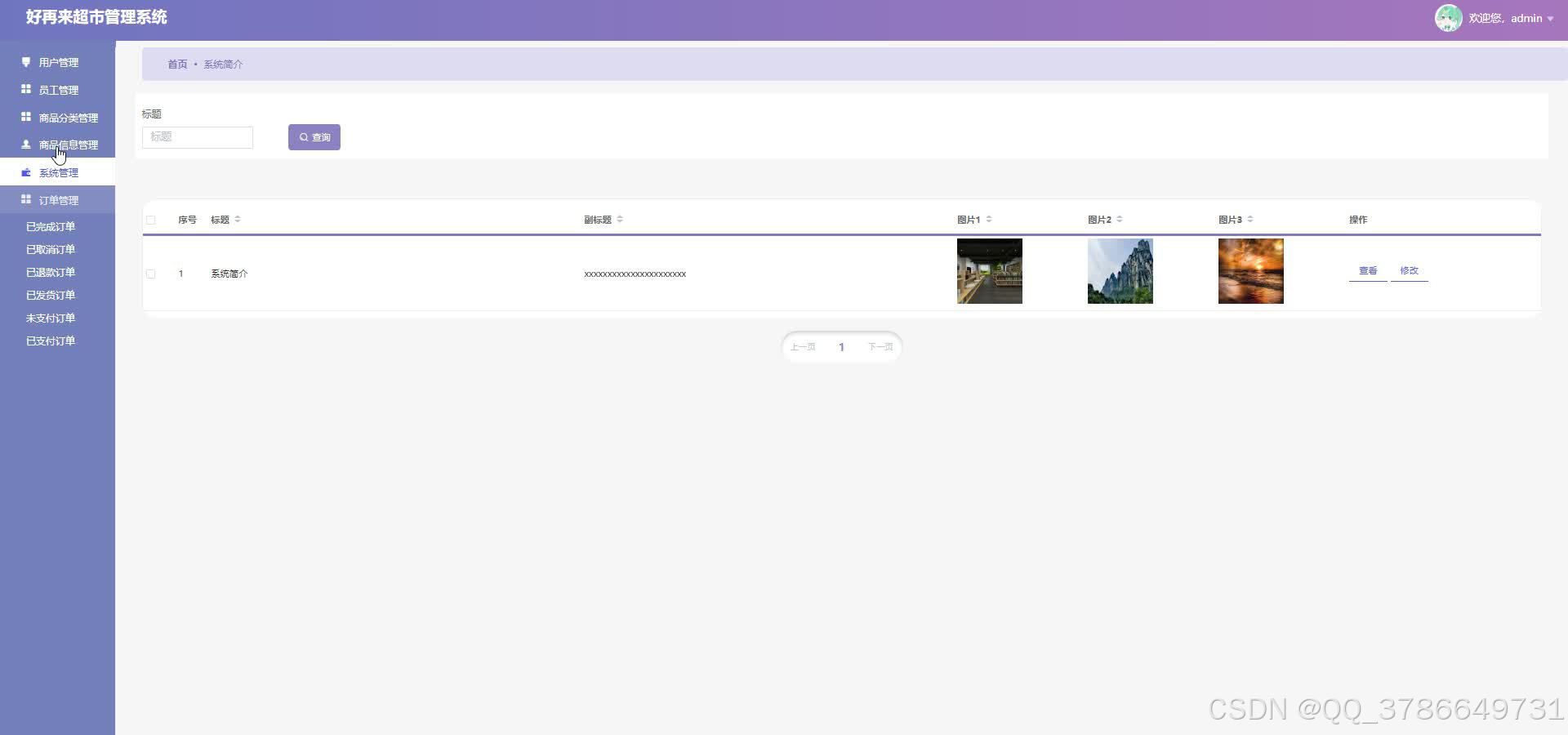Go to 已完成订单 submenu
The width and height of the screenshot is (1568, 735).
(x=51, y=226)
